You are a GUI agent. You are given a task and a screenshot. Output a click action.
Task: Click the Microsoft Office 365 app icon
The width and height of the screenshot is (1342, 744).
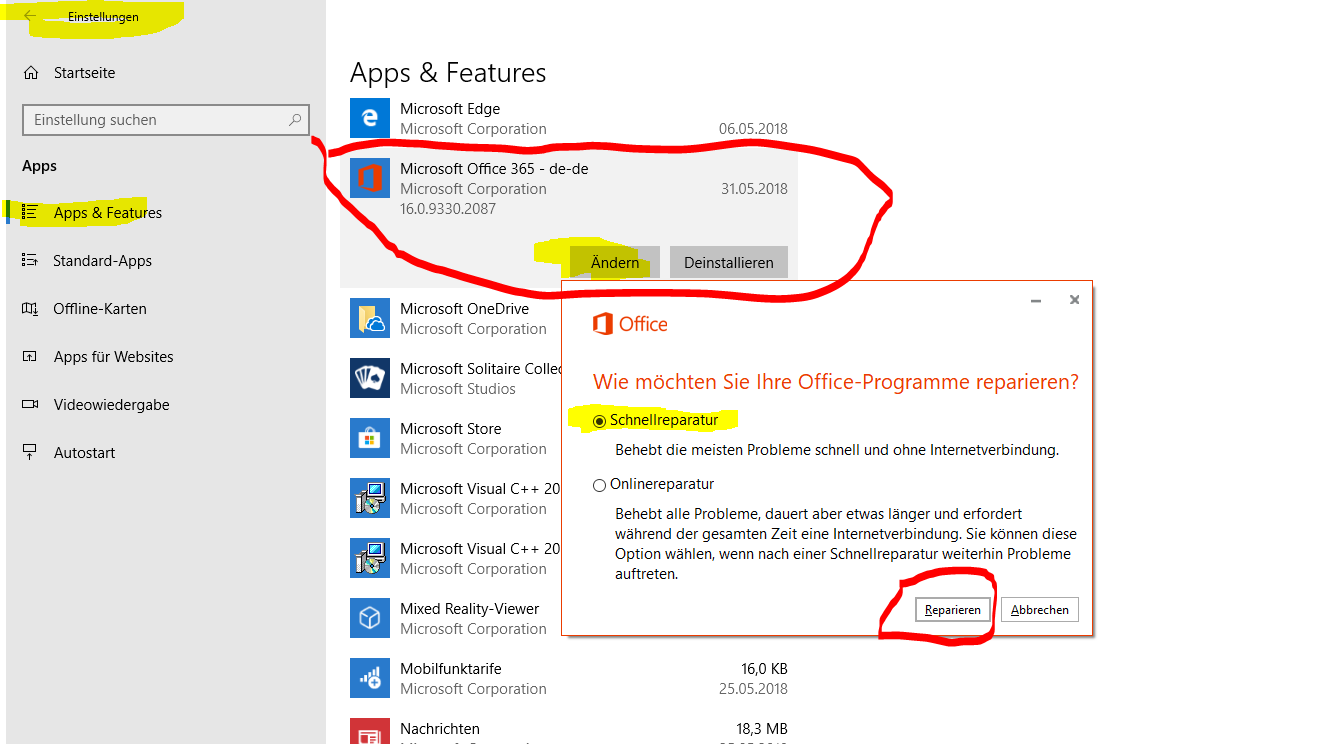click(x=370, y=178)
